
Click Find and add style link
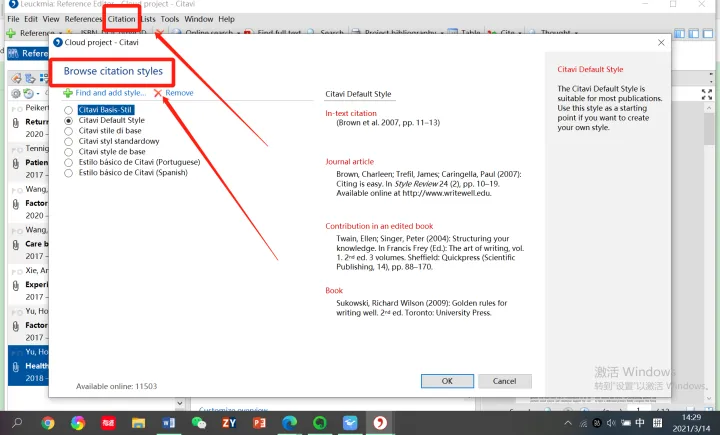[x=111, y=93]
